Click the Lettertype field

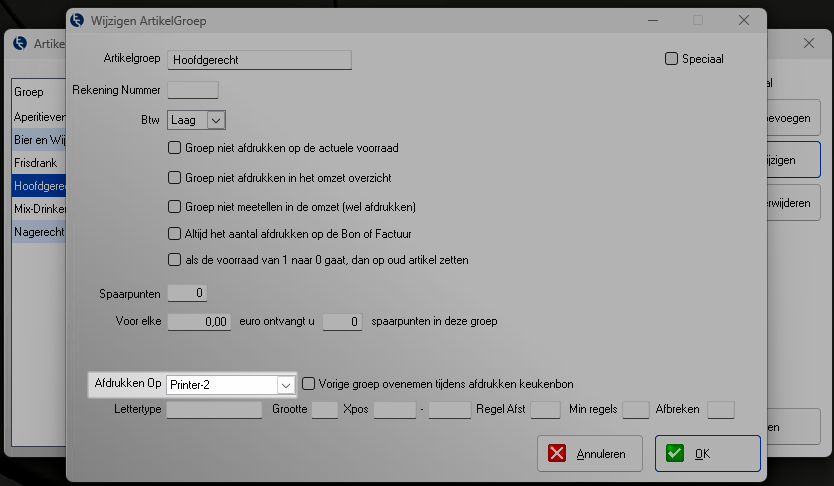[x=214, y=410]
